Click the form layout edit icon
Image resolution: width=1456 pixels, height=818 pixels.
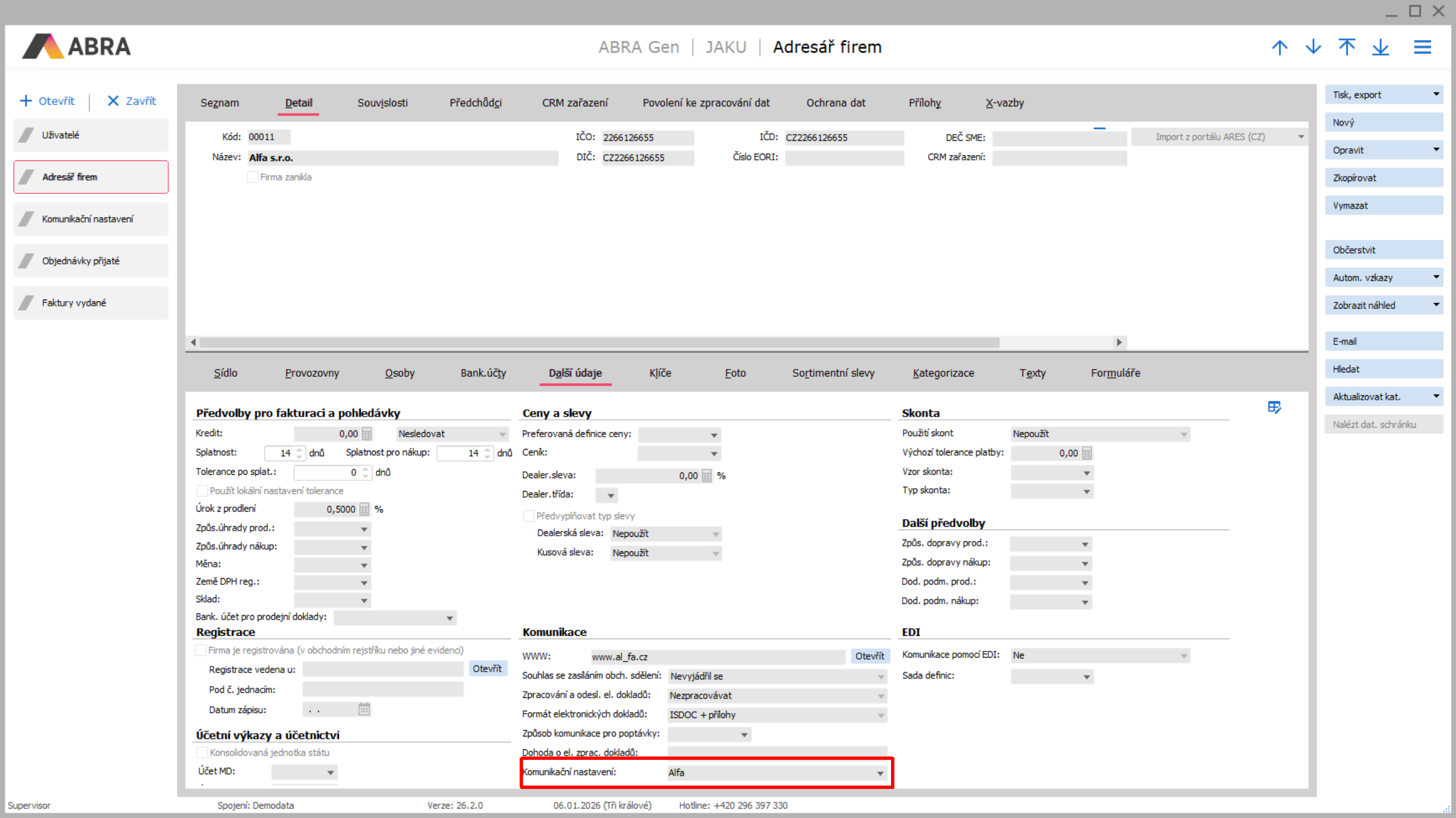1274,407
